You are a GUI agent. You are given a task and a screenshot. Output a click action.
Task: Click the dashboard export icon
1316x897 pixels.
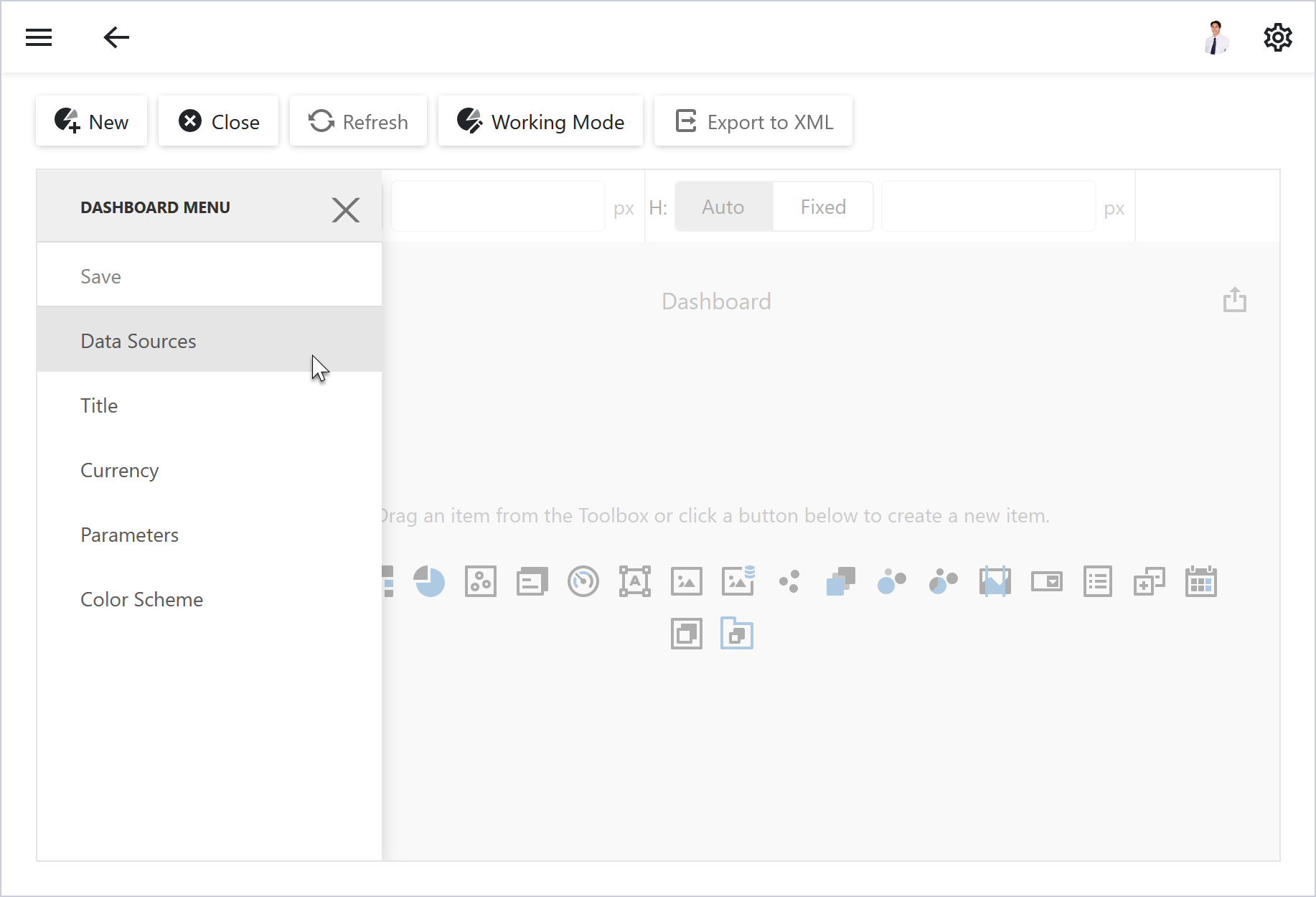point(1234,300)
